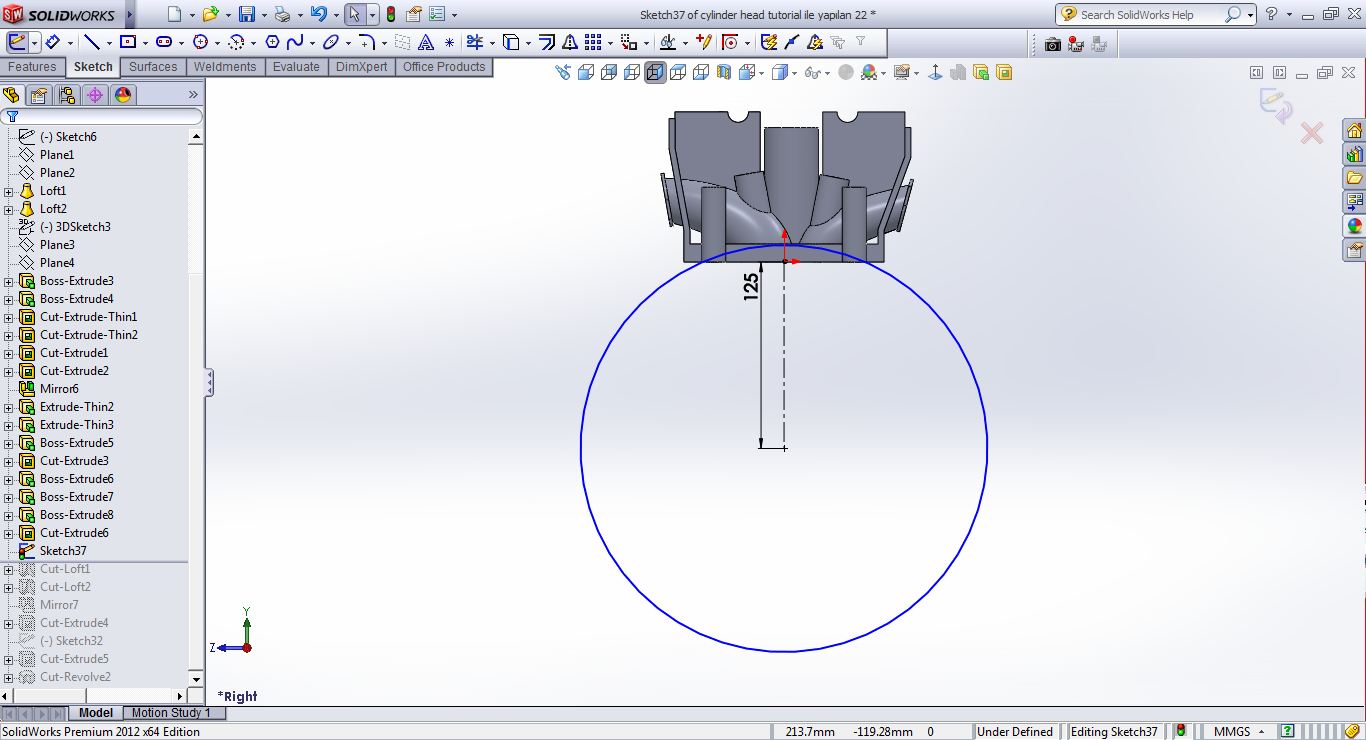
Task: Select the Corner Rectangle tool
Action: (x=128, y=43)
